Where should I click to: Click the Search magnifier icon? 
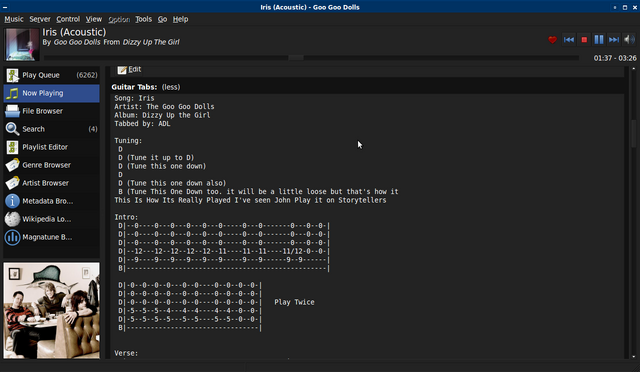(x=12, y=129)
